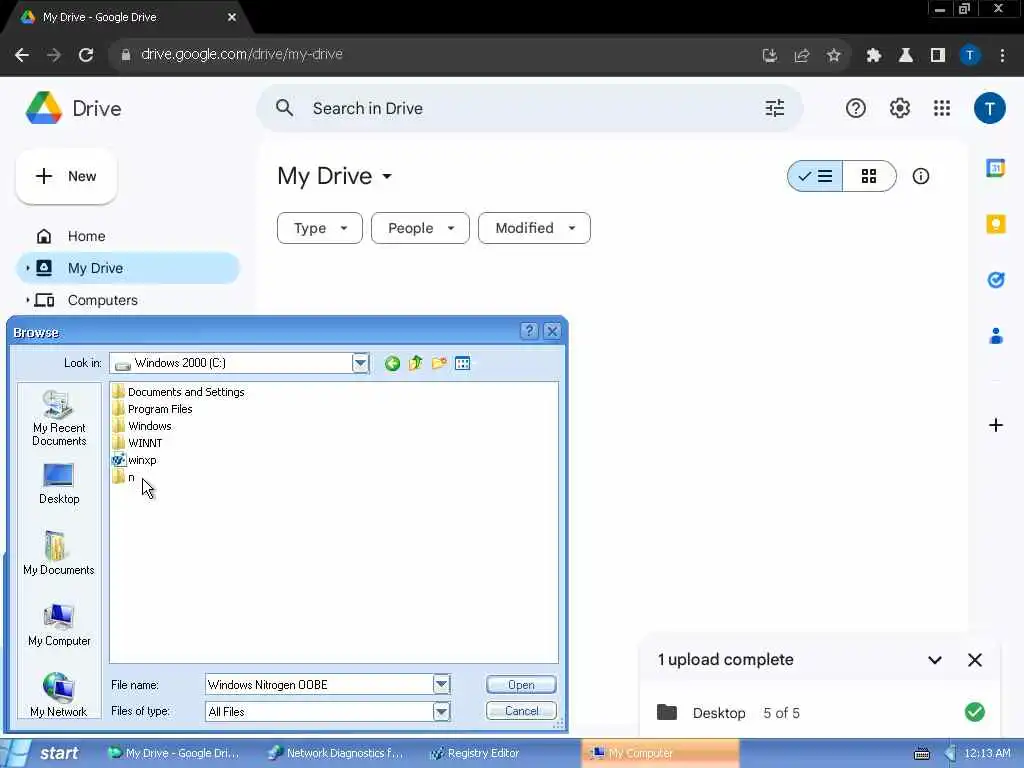
Task: Click the install app icon in address bar
Action: click(770, 56)
